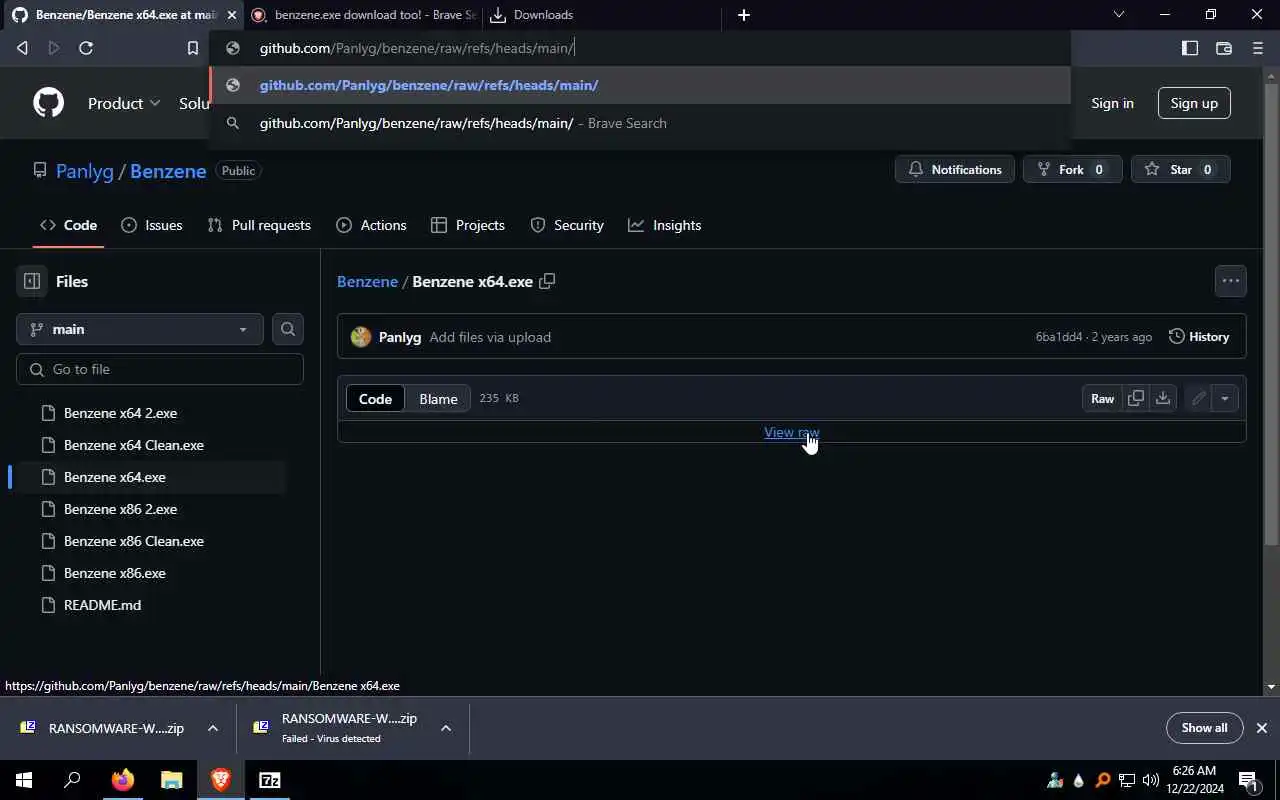Image resolution: width=1280 pixels, height=800 pixels.
Task: Open the Insights tab
Action: coord(665,225)
